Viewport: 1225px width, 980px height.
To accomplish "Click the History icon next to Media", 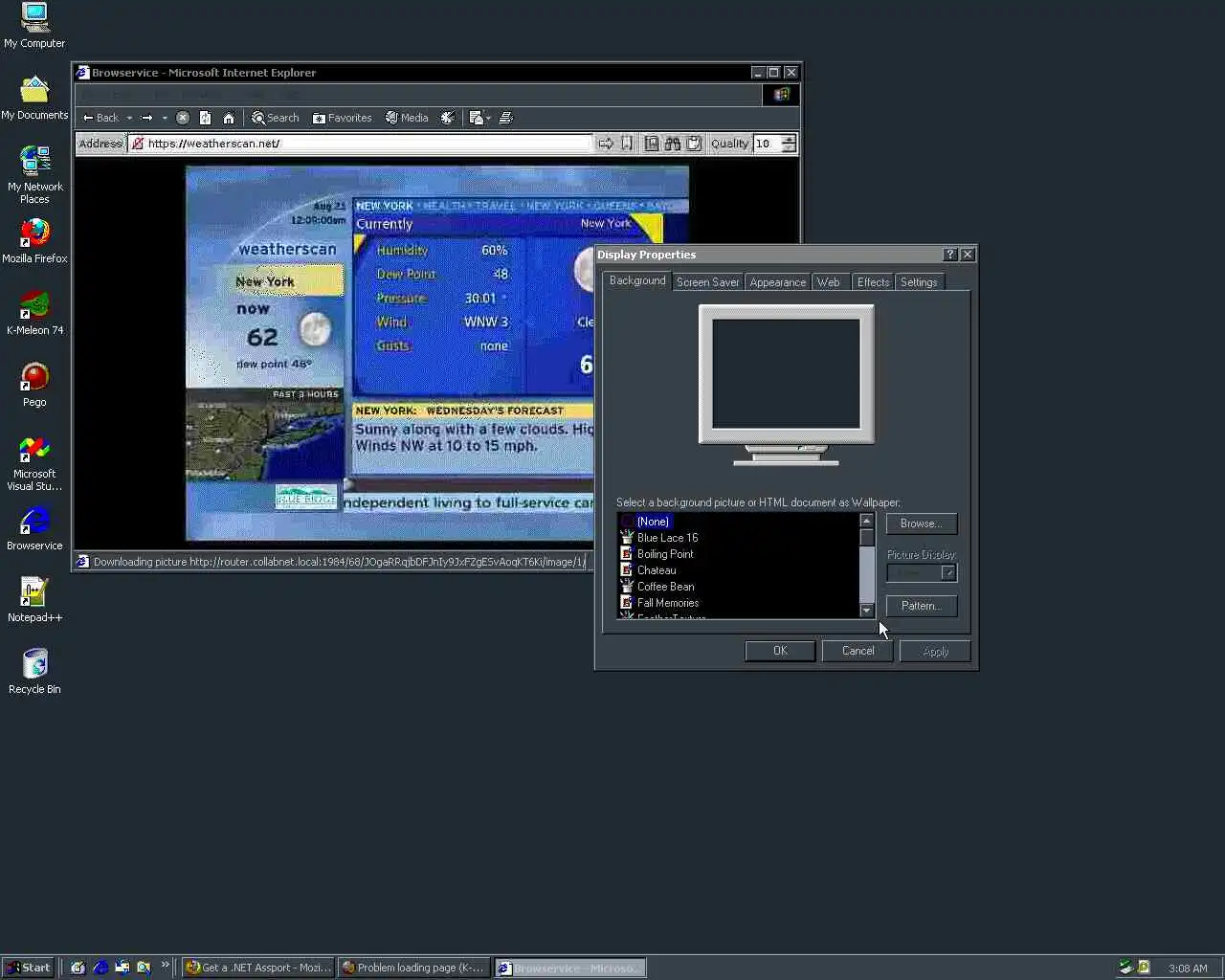I will pyautogui.click(x=447, y=118).
